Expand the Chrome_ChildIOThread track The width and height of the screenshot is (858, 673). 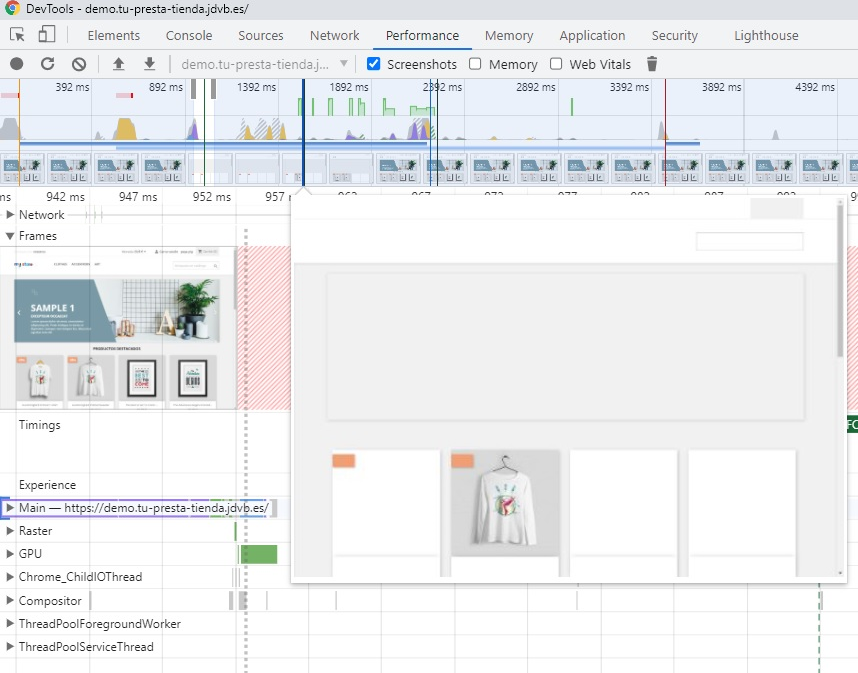tap(10, 577)
